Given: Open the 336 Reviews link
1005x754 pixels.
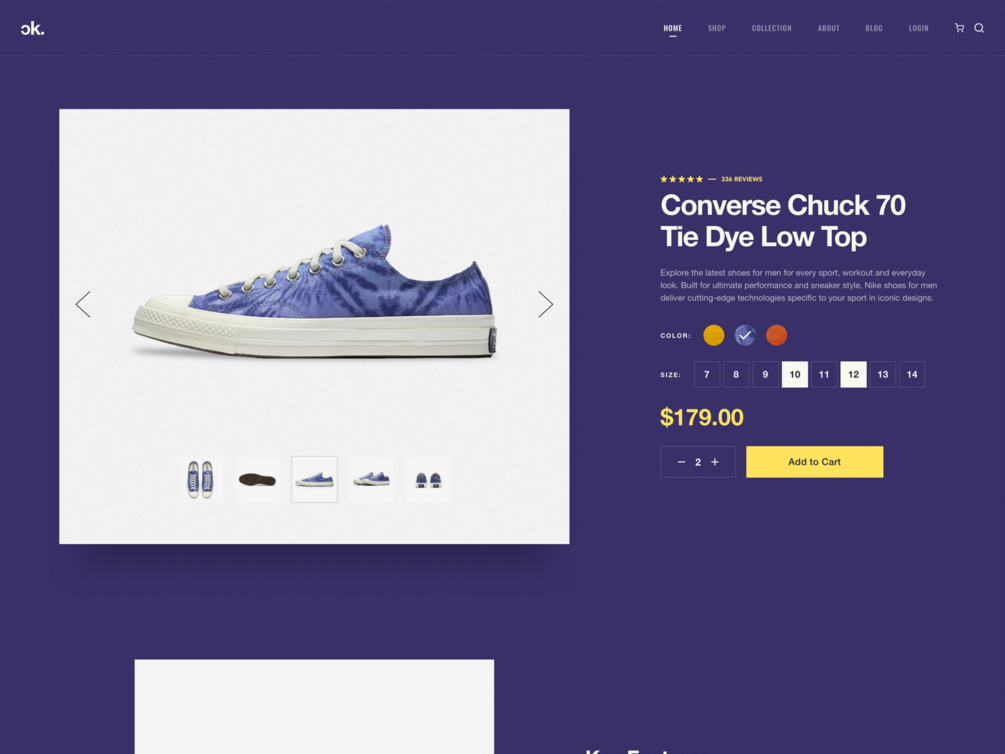Looking at the screenshot, I should pyautogui.click(x=741, y=179).
